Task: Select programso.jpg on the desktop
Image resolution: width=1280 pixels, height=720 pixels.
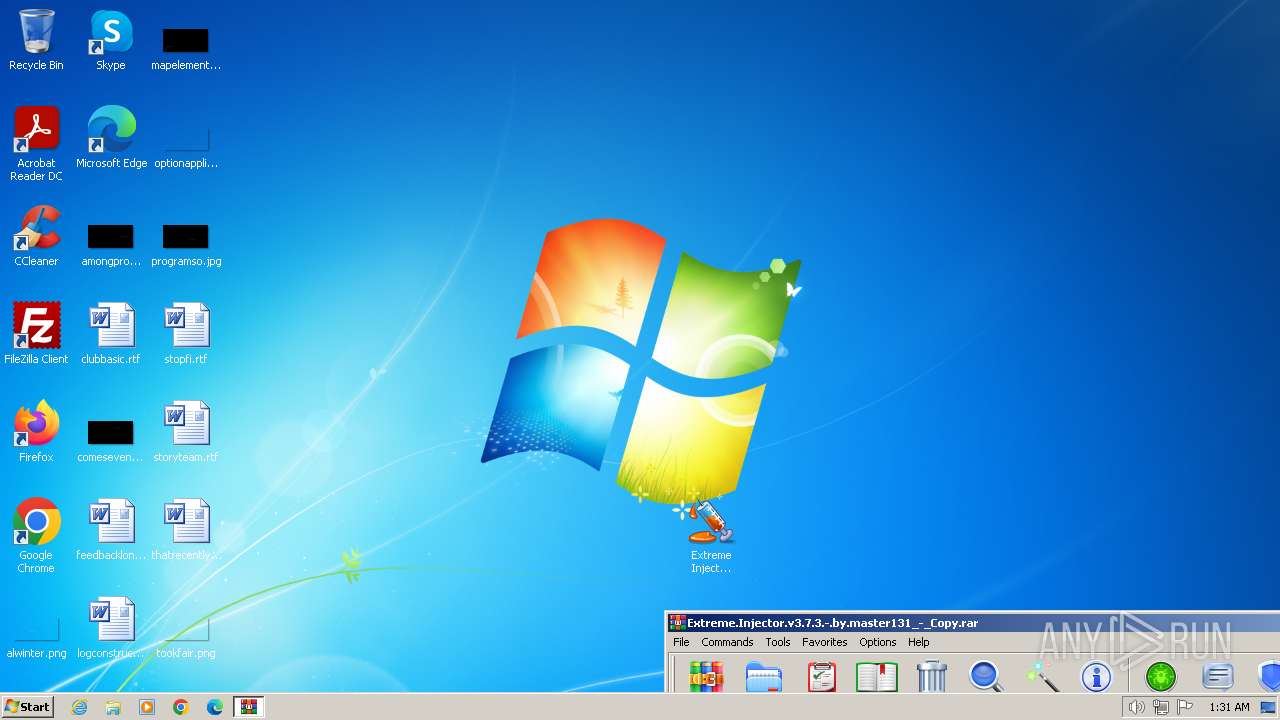Action: 186,245
